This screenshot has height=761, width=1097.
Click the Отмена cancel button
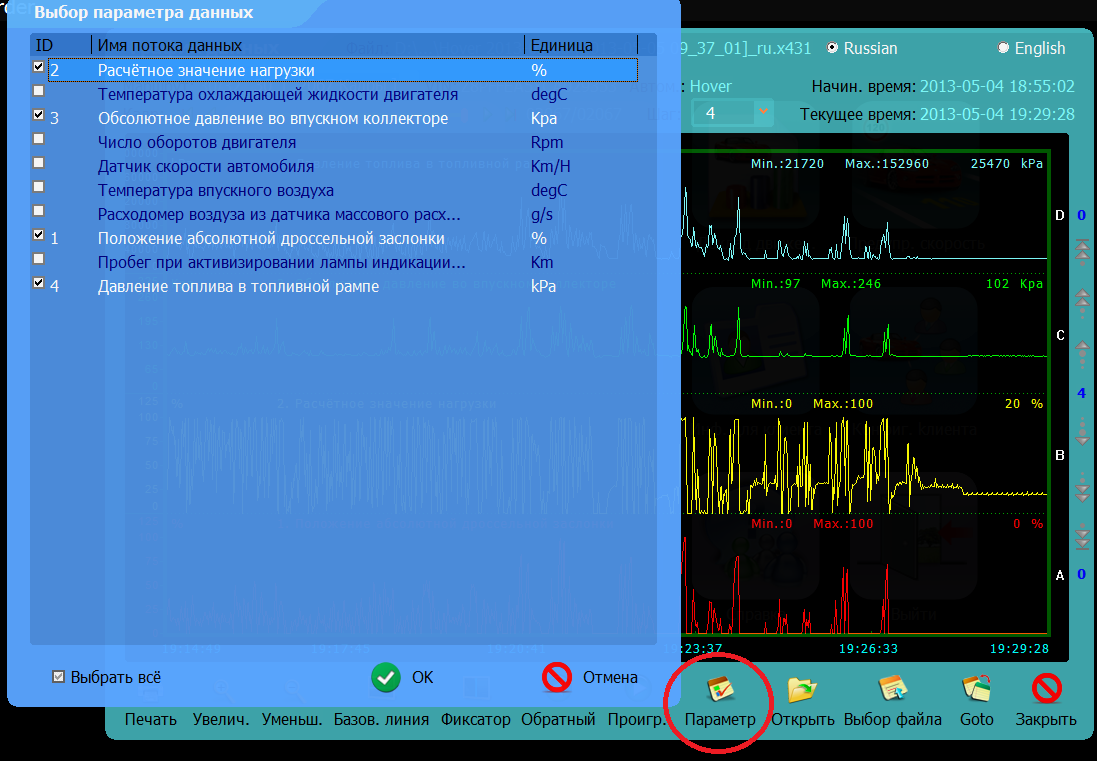click(590, 677)
